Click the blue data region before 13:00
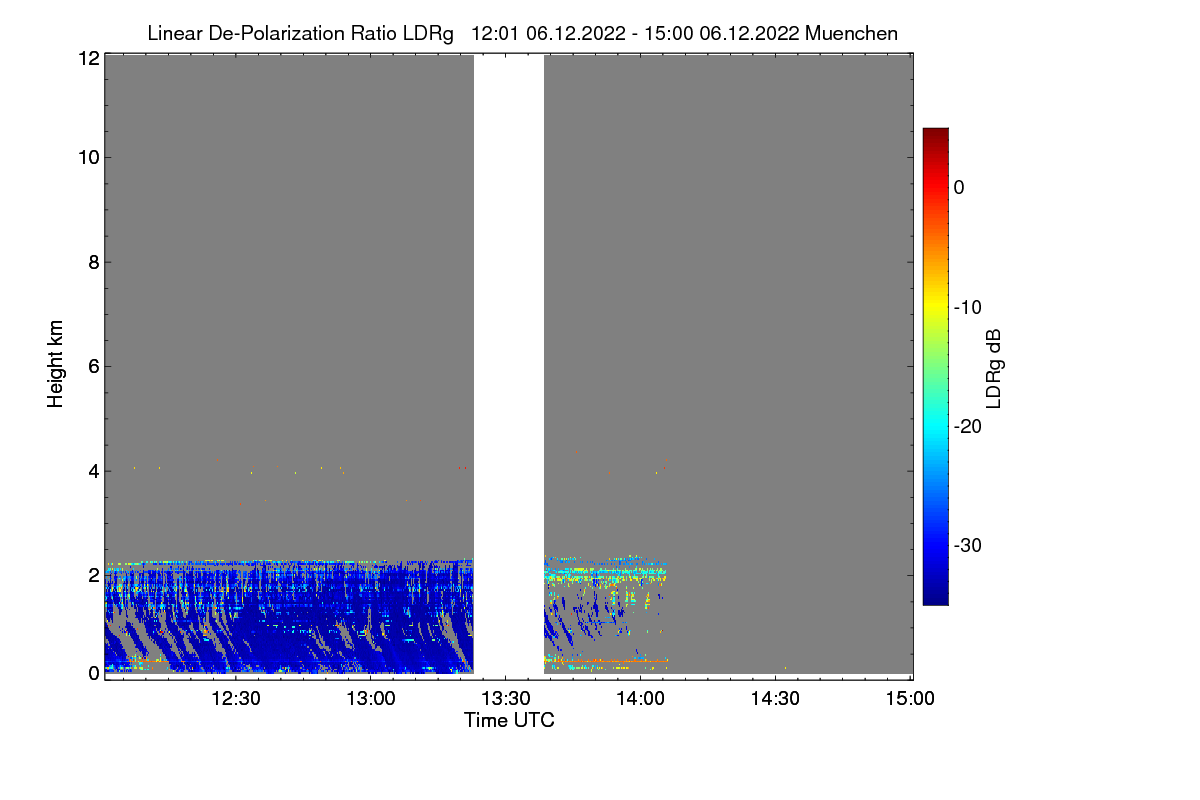The image size is (1200, 800). pos(290,618)
